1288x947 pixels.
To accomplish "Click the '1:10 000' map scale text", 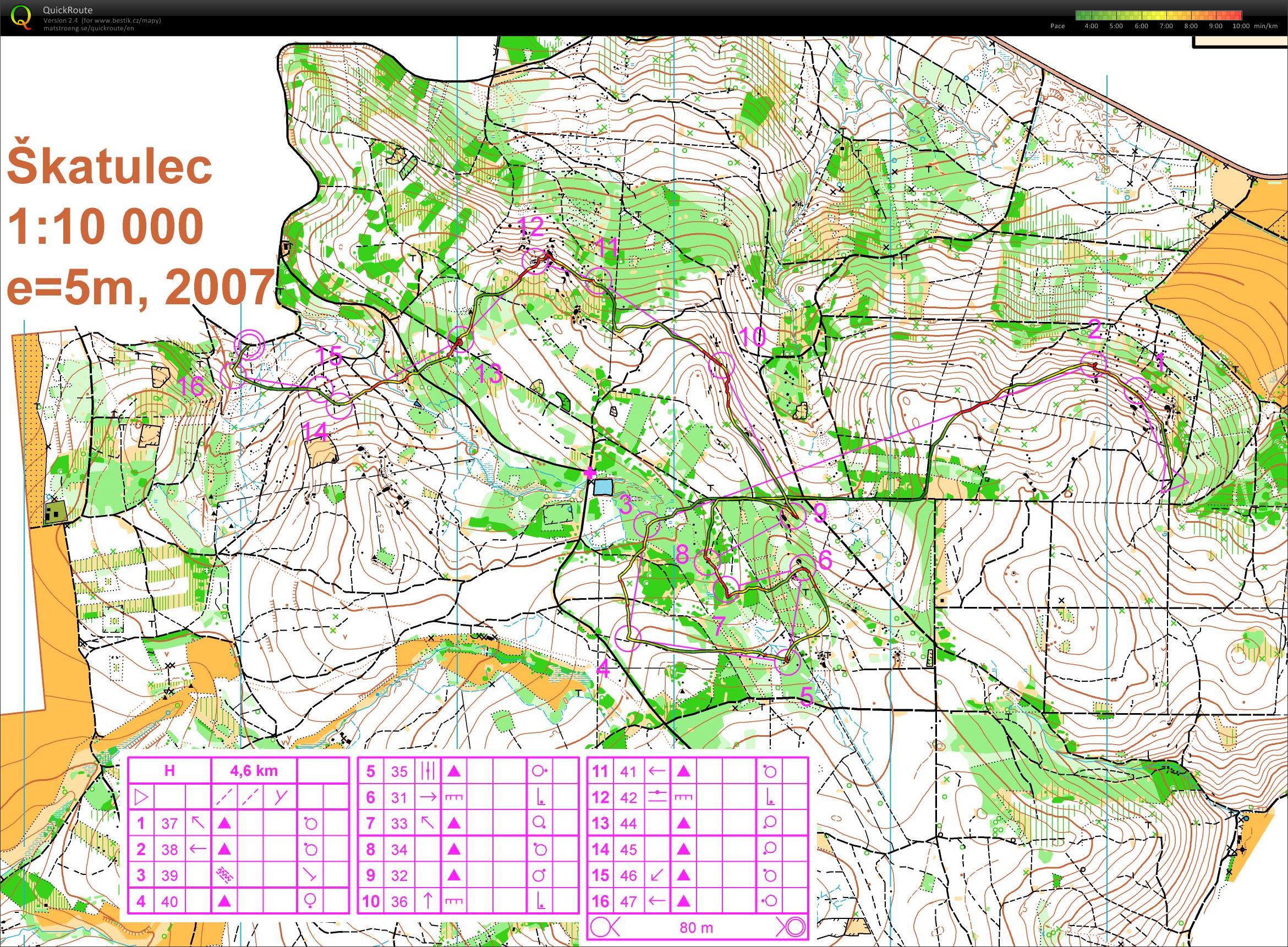I will click(x=107, y=225).
